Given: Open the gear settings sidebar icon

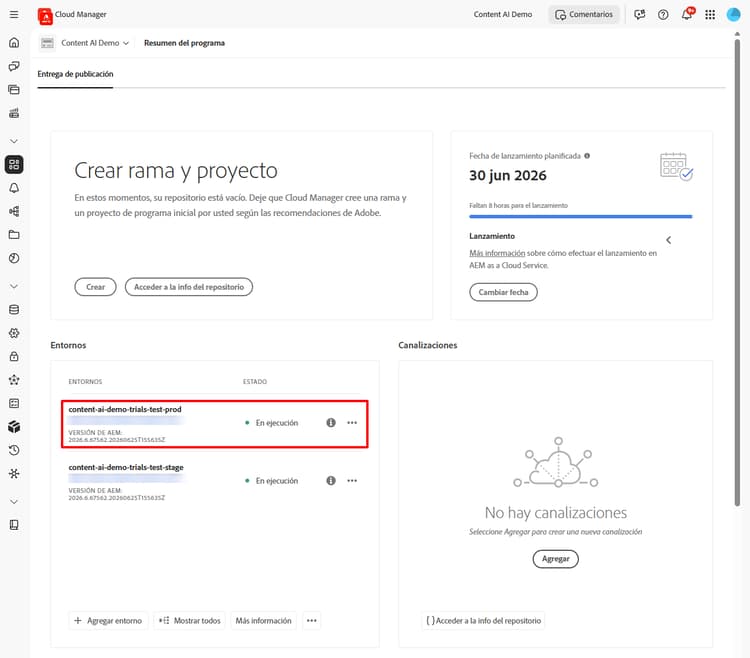Looking at the screenshot, I should [14, 333].
